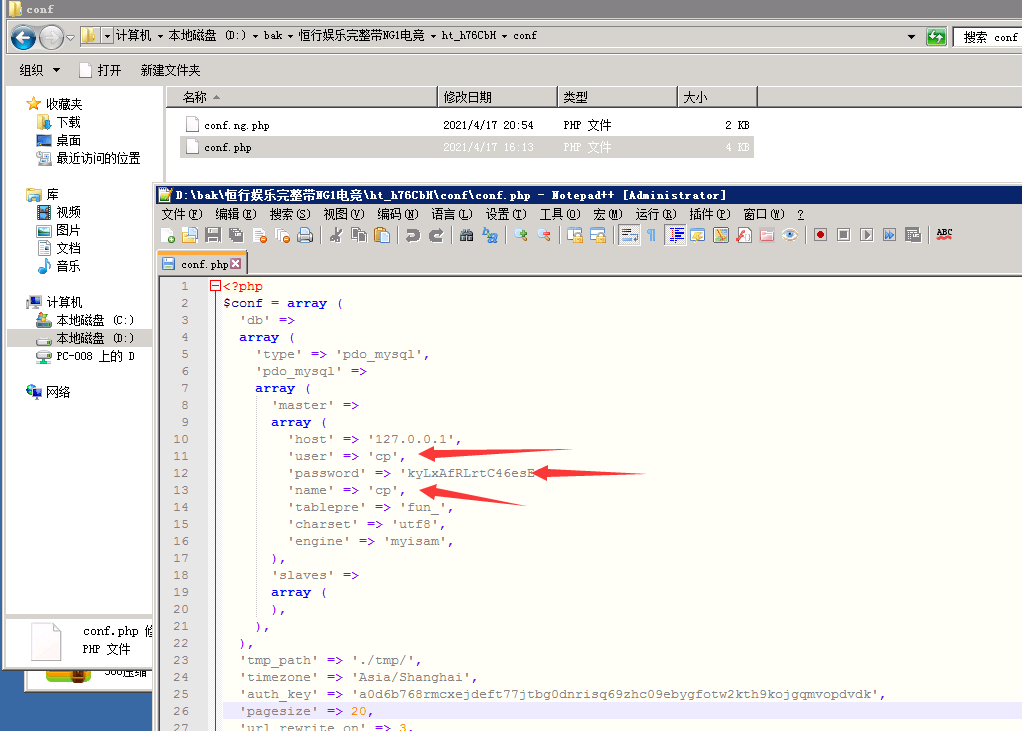Expand the 计算机 breadcrumb dropdown arrow
This screenshot has width=1022, height=731.
click(160, 36)
